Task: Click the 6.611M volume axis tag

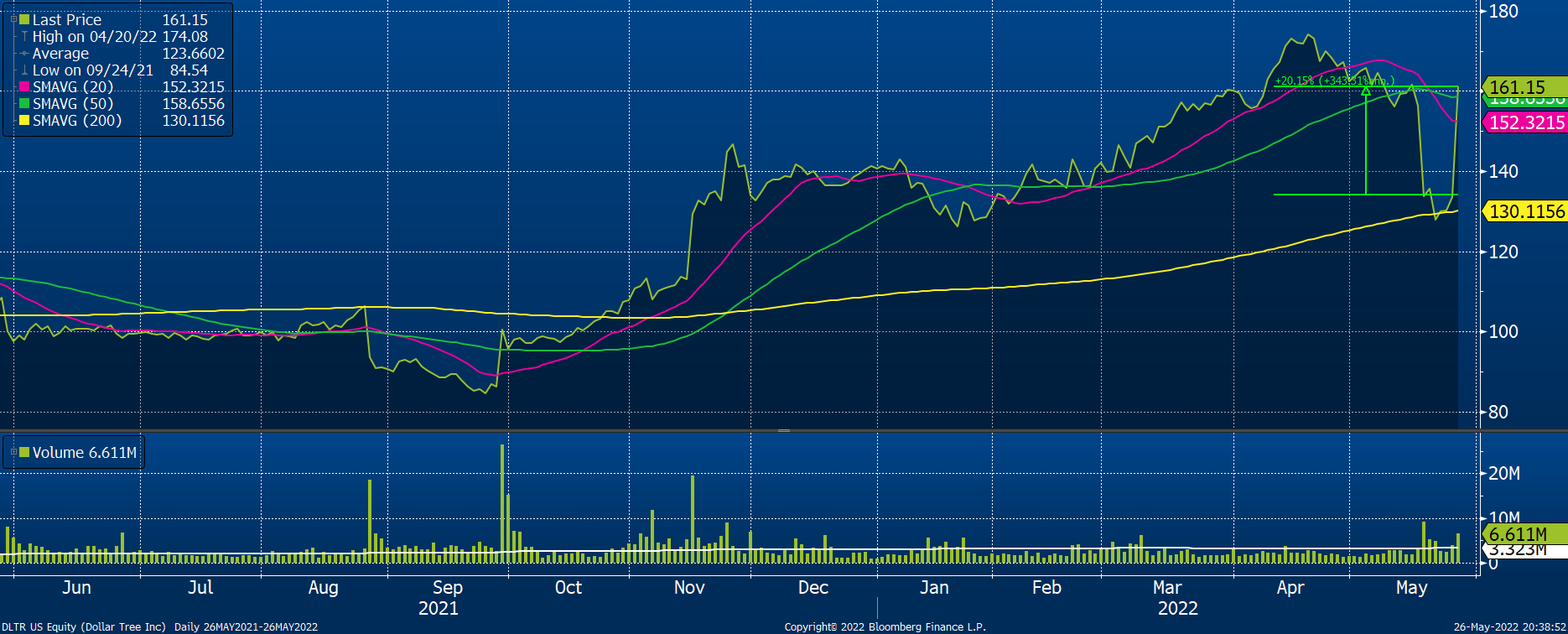Action: click(x=1524, y=534)
